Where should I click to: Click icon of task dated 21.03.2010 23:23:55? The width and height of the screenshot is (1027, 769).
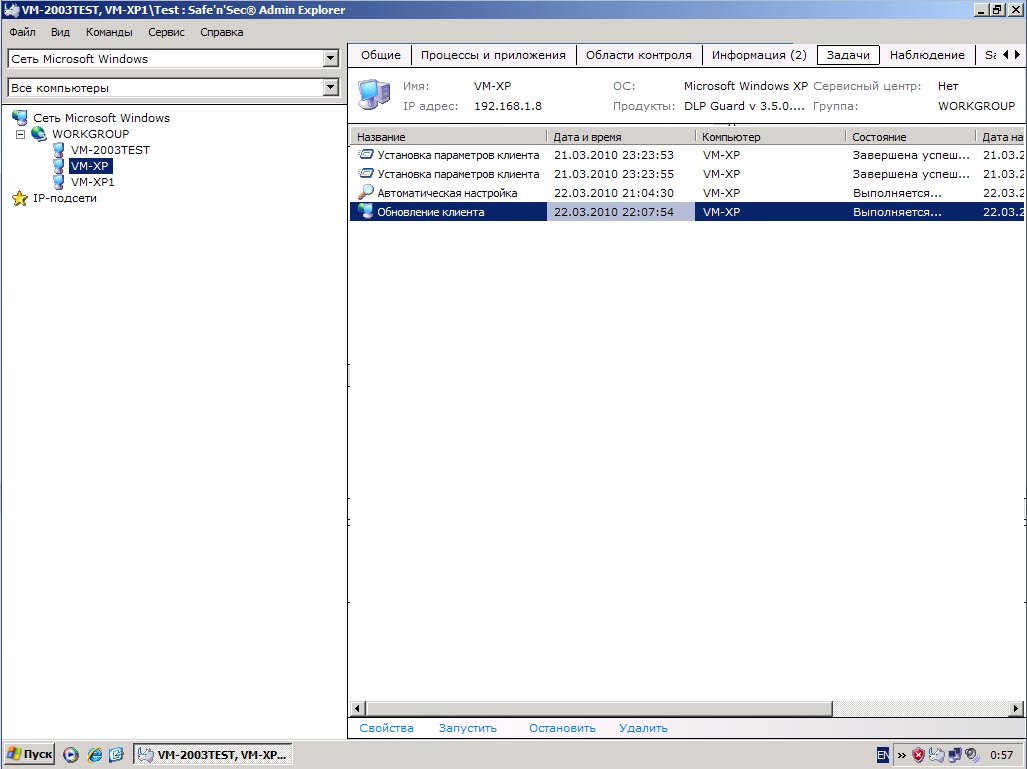click(x=365, y=174)
